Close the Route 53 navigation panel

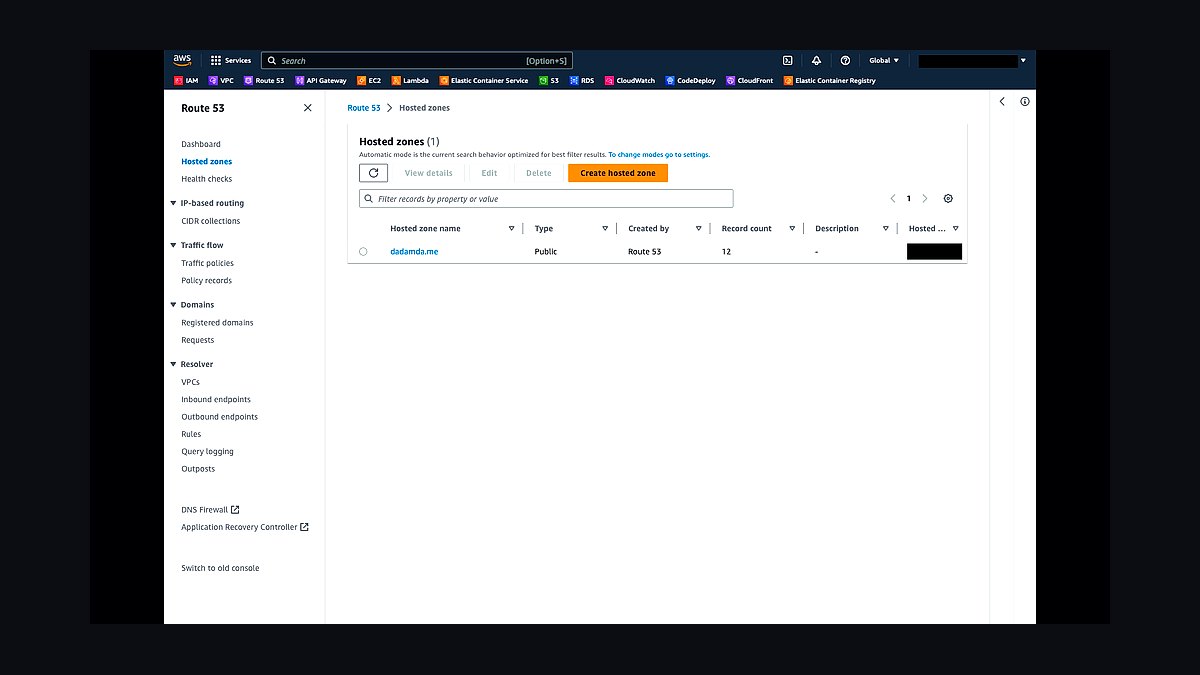tap(307, 108)
